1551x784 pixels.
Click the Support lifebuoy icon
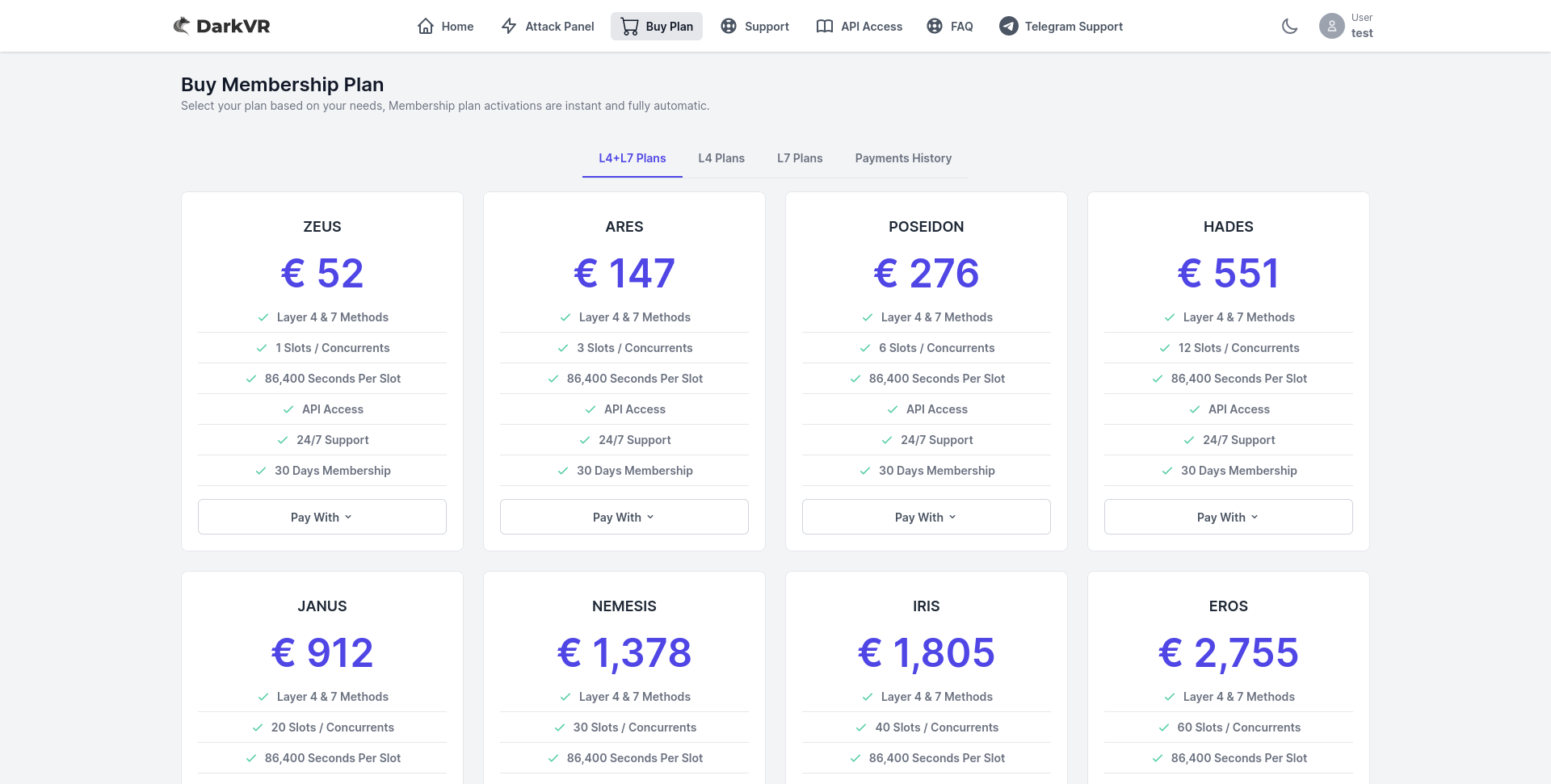(729, 26)
